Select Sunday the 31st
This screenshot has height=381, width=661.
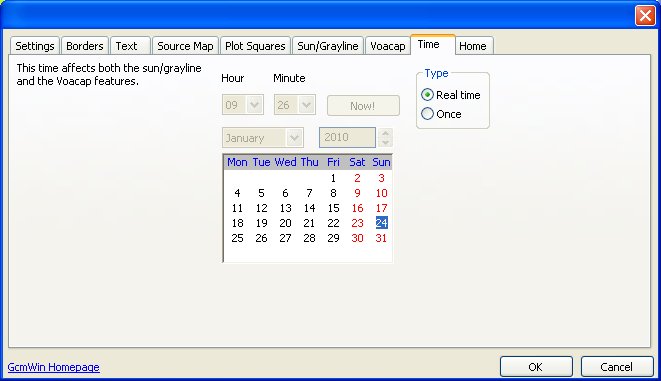click(x=381, y=238)
